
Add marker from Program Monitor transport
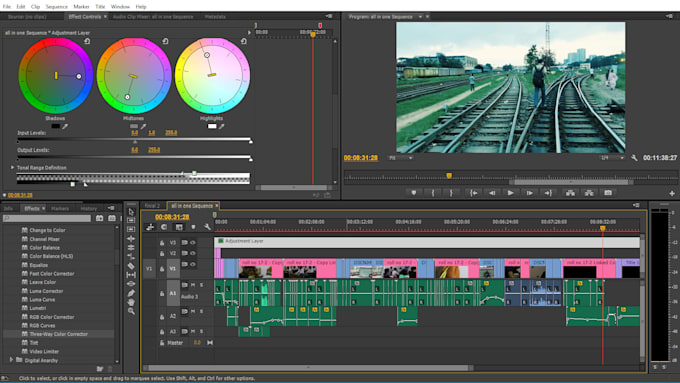pyautogui.click(x=414, y=193)
